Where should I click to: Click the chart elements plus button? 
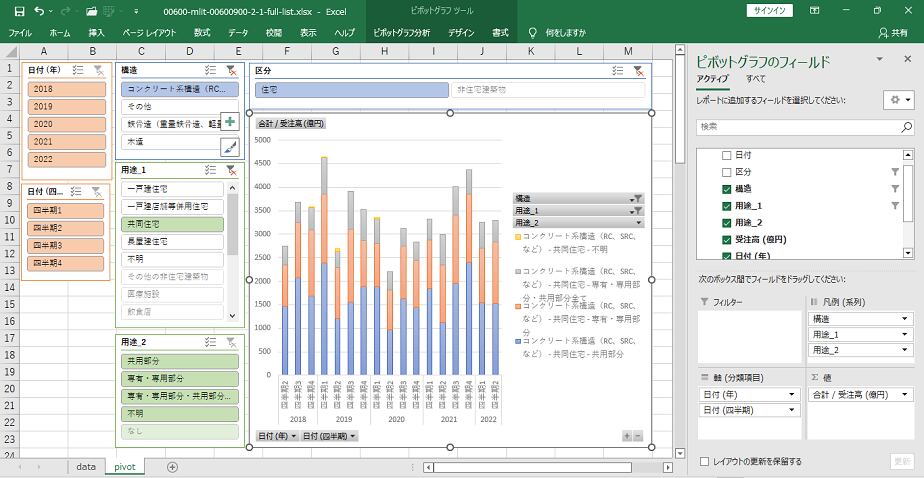tap(229, 121)
